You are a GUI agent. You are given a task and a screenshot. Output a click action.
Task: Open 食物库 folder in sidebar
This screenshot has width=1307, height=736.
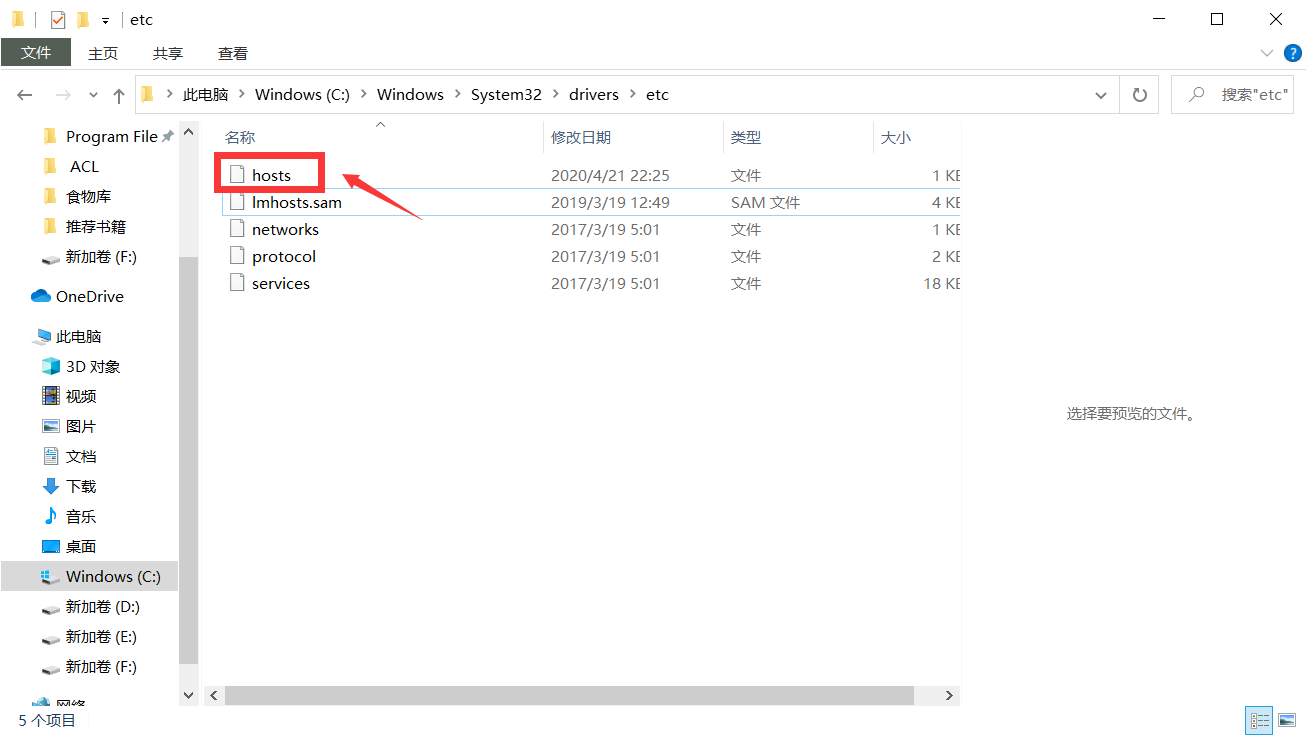[88, 196]
